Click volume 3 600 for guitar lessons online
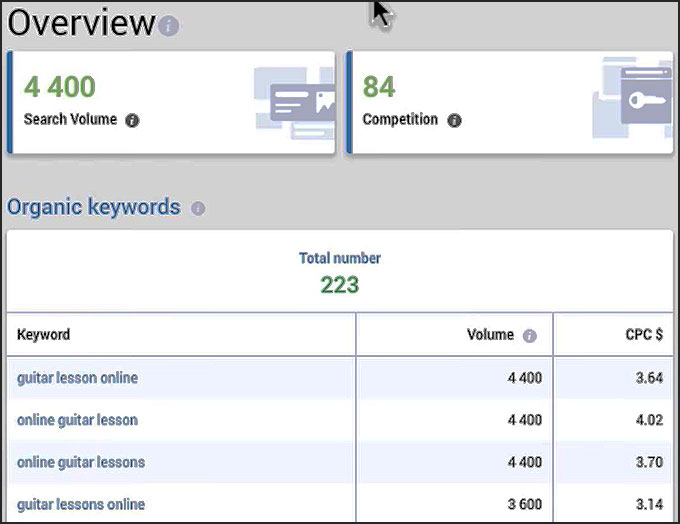680x524 pixels. pyautogui.click(x=525, y=504)
